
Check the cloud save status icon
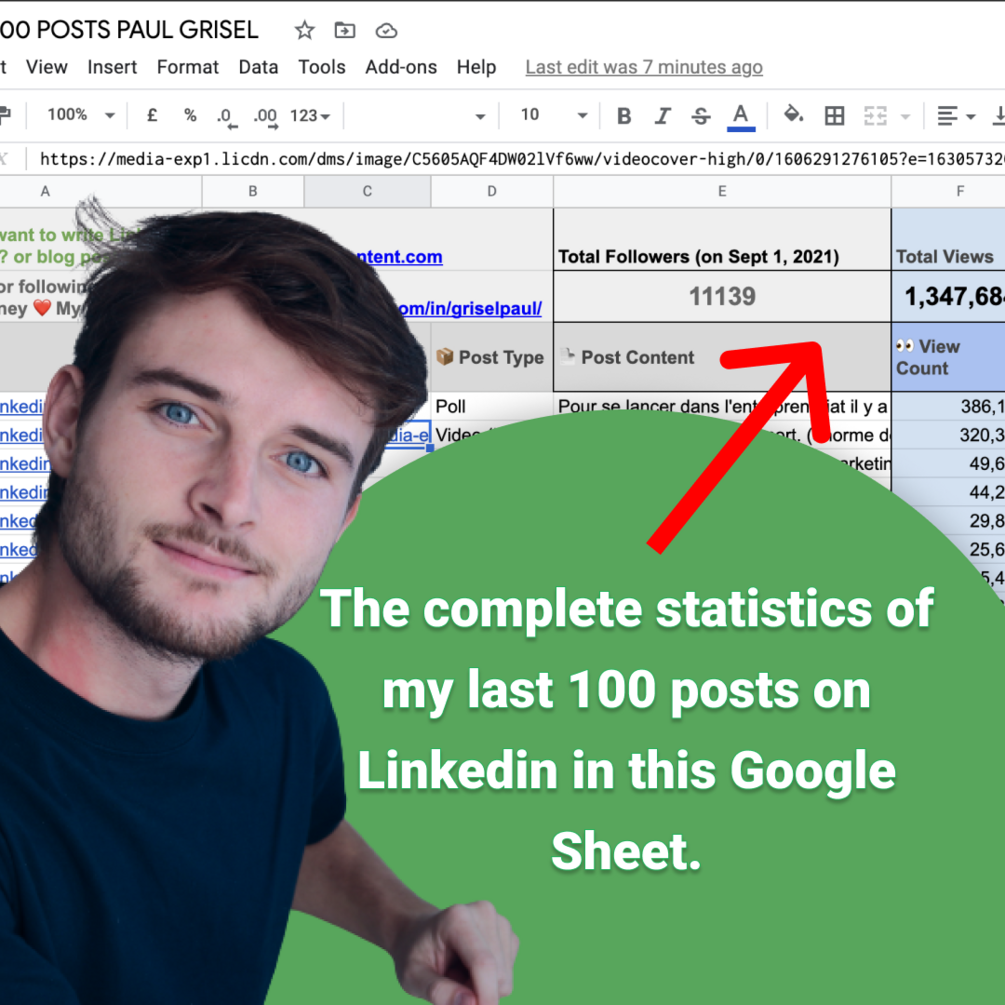tap(386, 31)
